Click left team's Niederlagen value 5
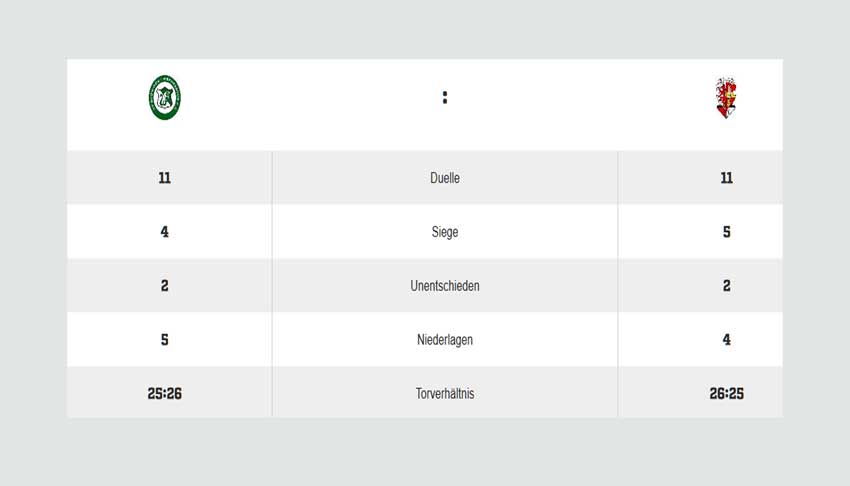Image resolution: width=850 pixels, height=486 pixels. click(165, 340)
